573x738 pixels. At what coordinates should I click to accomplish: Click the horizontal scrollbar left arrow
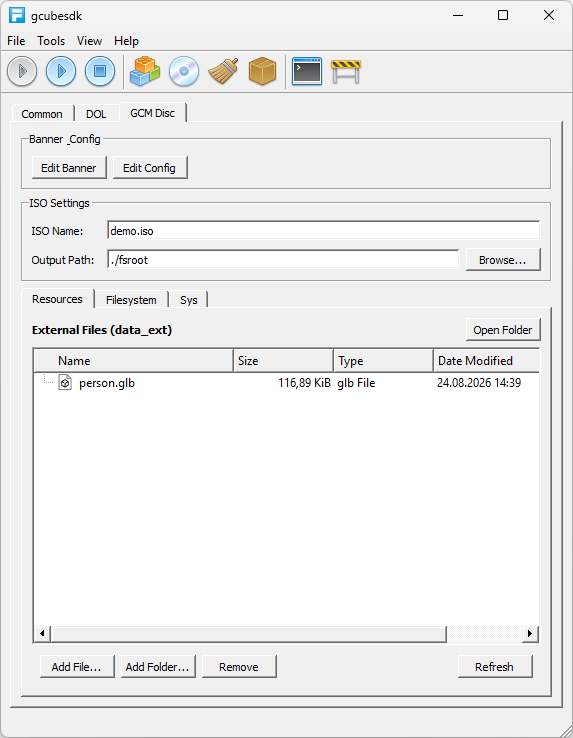[42, 634]
